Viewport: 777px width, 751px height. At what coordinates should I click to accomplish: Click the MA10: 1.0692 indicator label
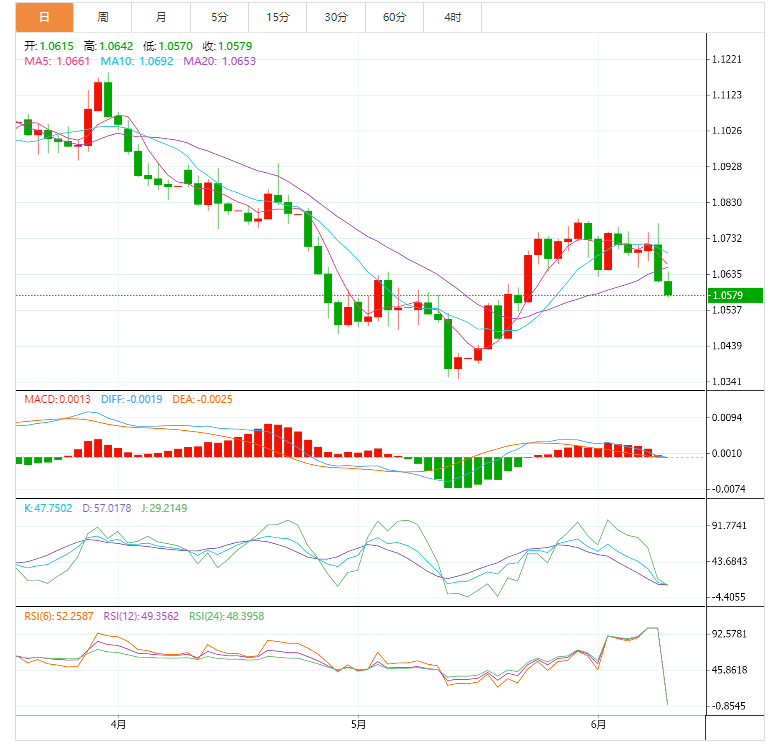[137, 61]
